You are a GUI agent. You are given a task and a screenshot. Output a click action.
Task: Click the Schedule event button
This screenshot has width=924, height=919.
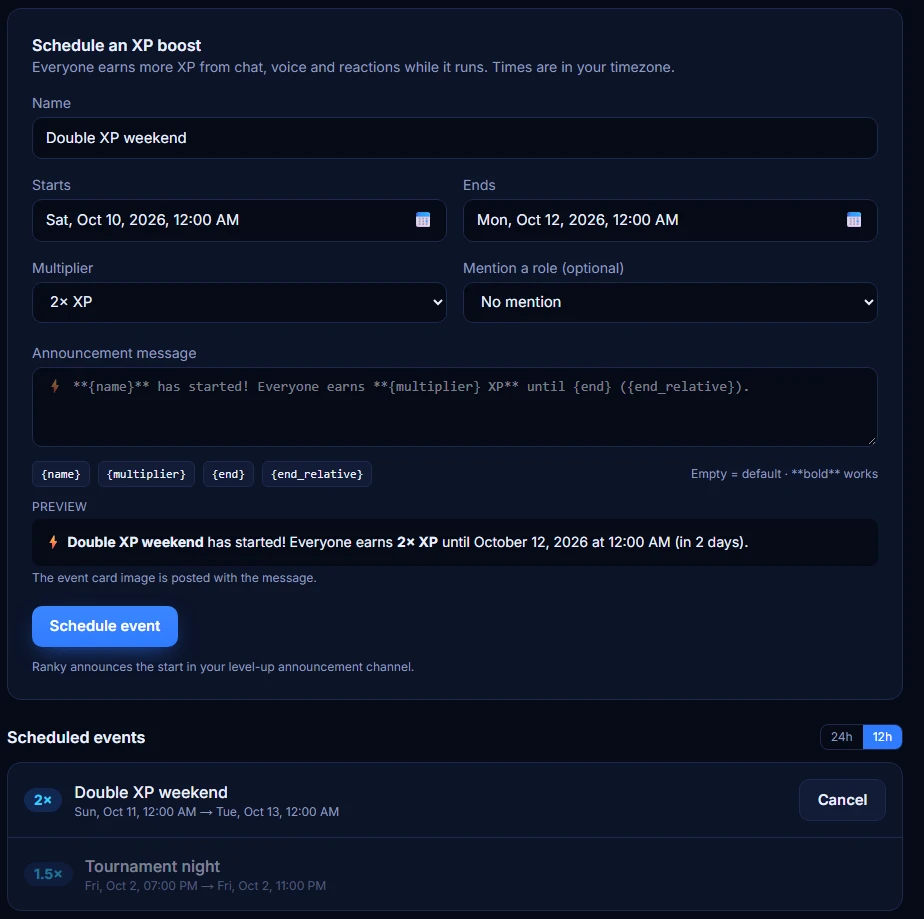click(105, 626)
